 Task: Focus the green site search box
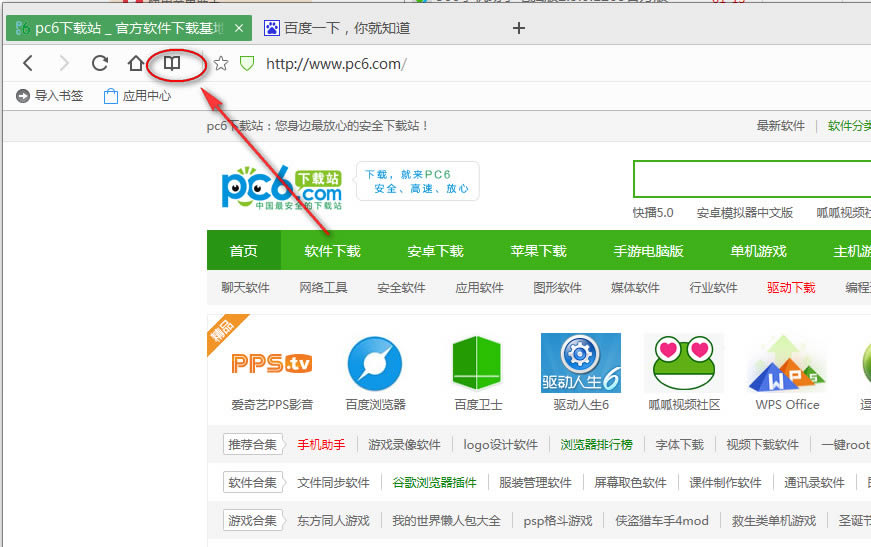coord(752,179)
